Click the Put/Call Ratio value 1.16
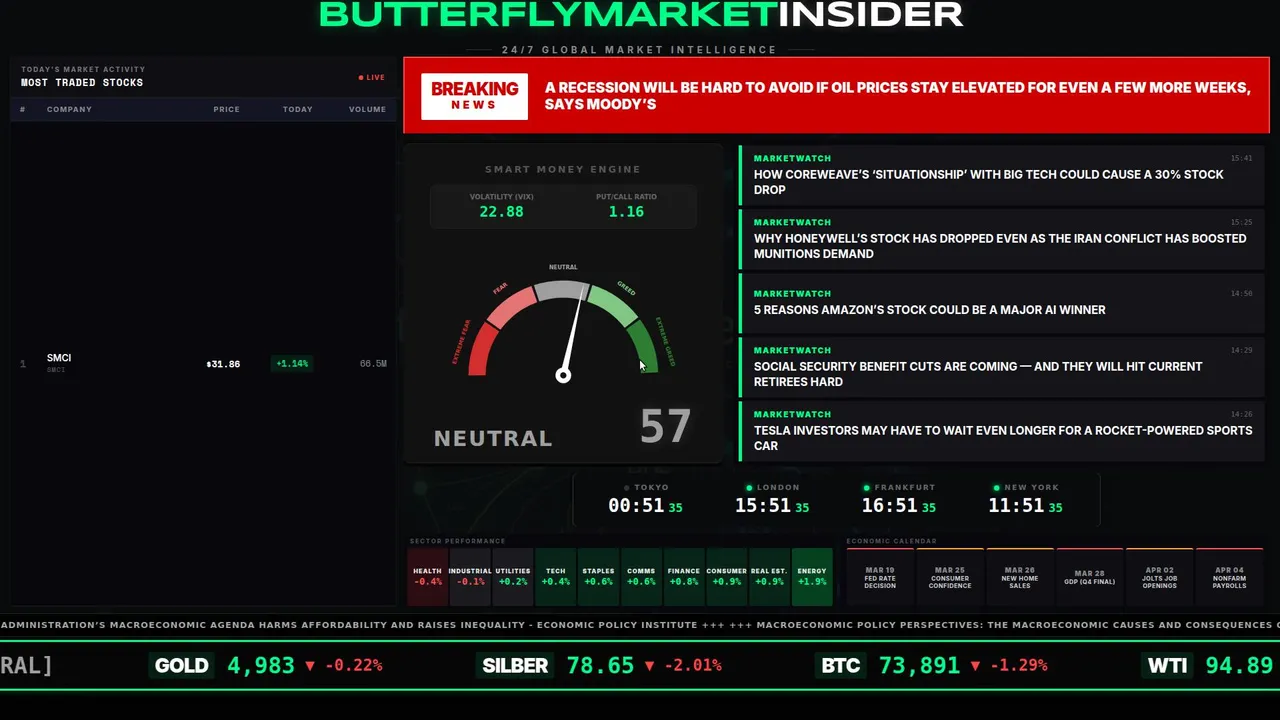 626,212
